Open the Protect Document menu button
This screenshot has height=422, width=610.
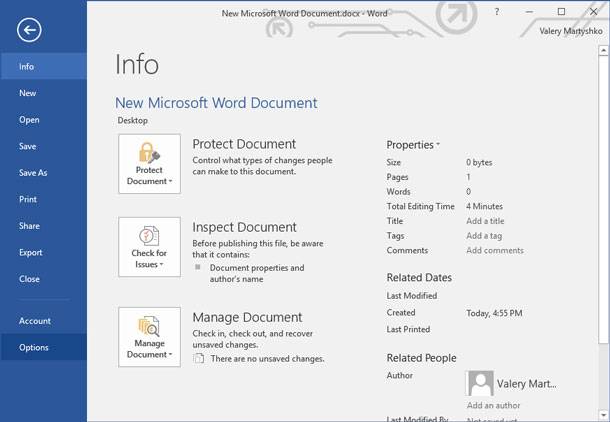tap(149, 164)
